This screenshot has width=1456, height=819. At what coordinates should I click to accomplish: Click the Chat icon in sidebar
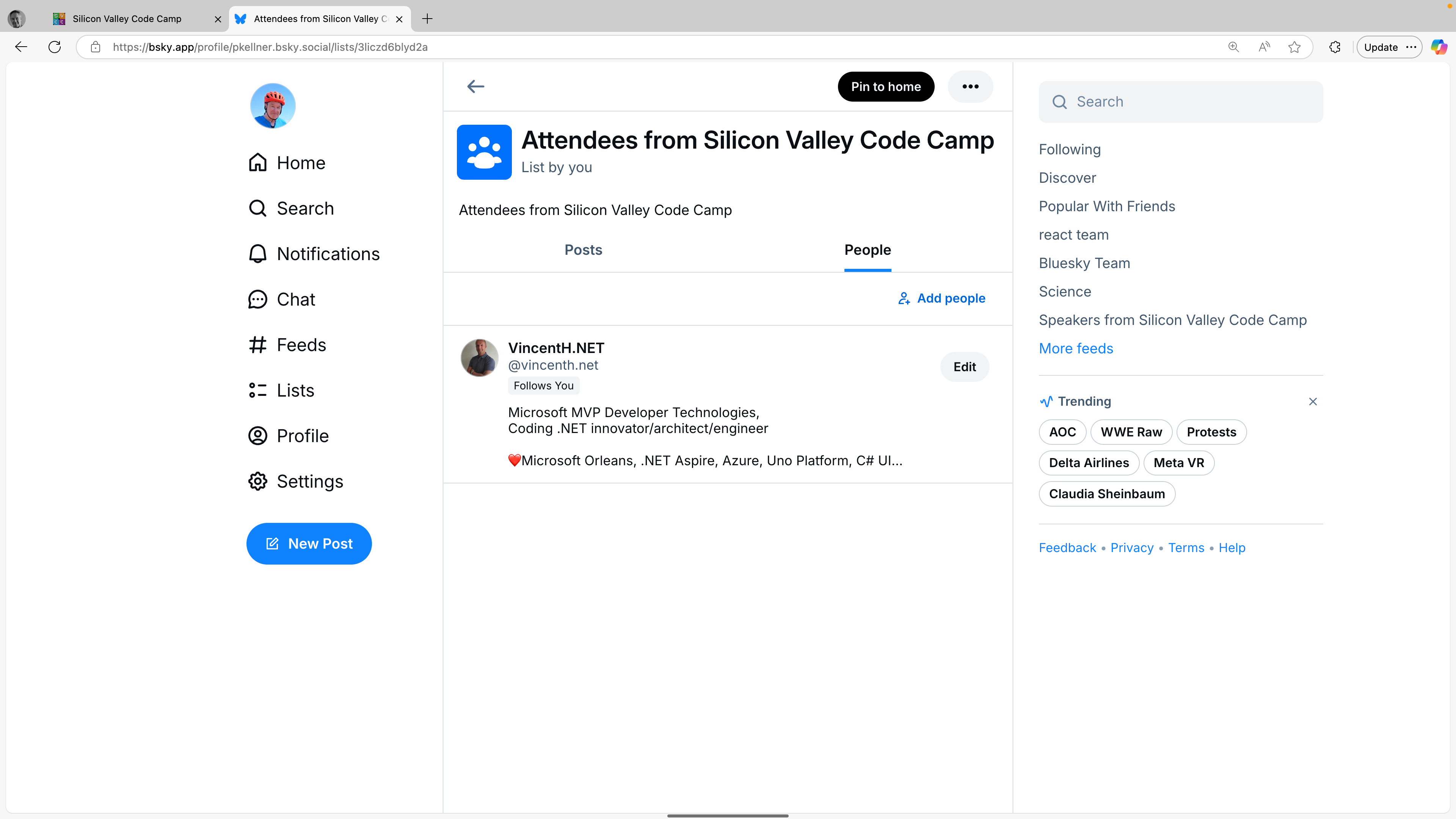click(258, 299)
